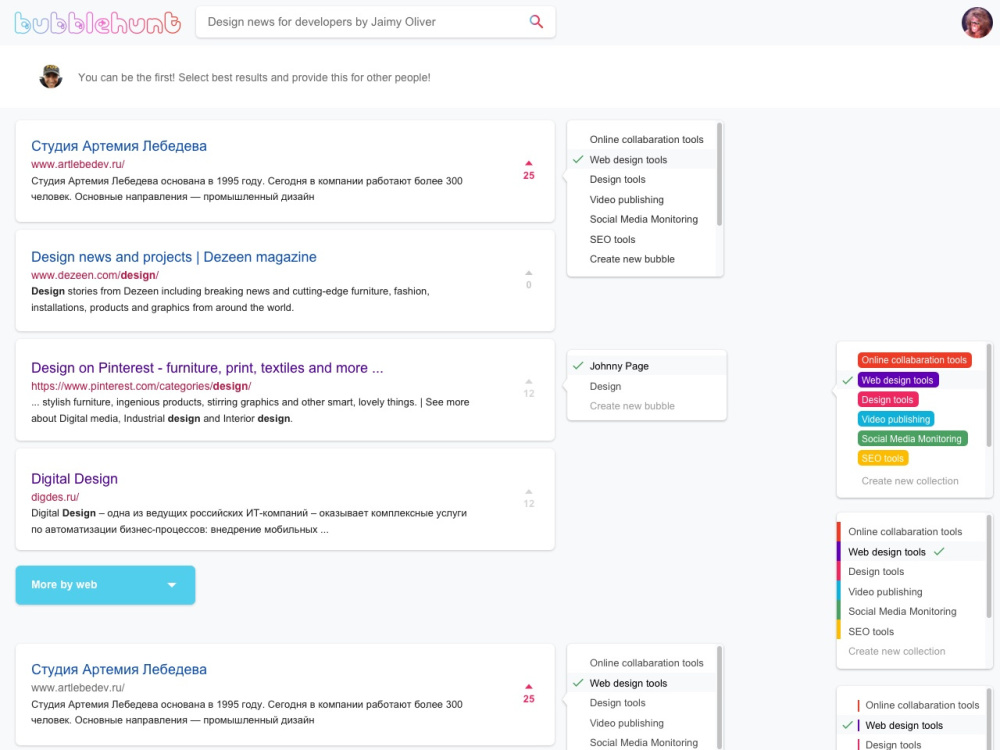Select 'Social Media Monitoring' in the topmost bubble list beside the first result
This screenshot has height=750, width=1000.
tap(642, 219)
